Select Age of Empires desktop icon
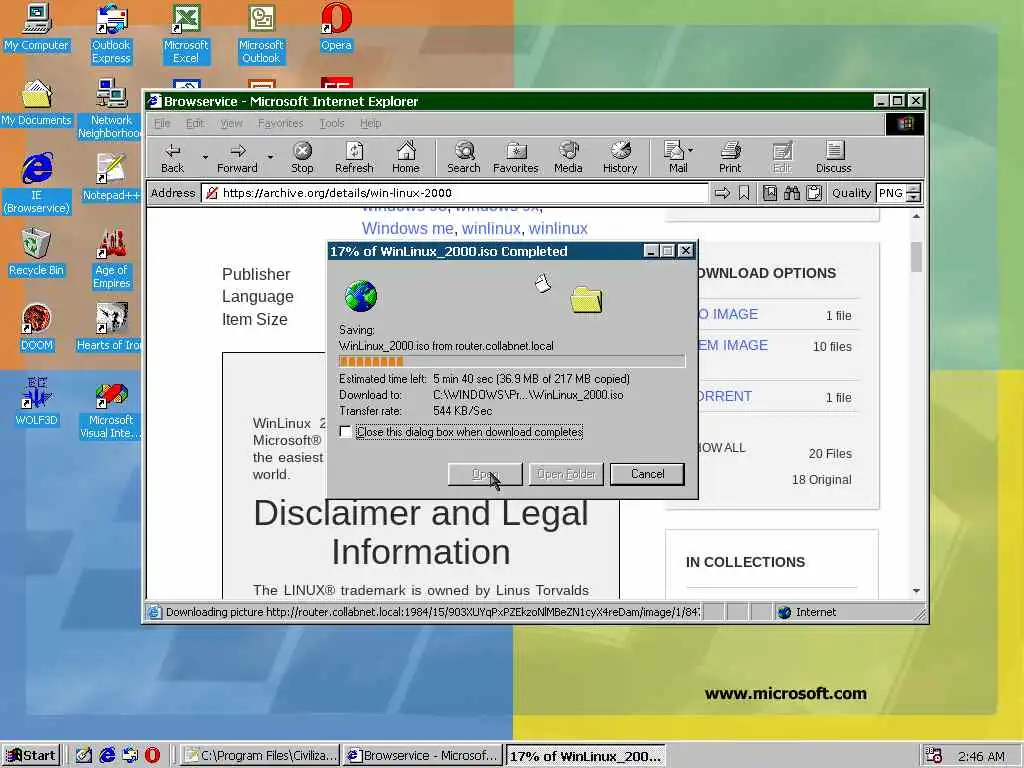Screen dimensions: 1024x768 point(111,259)
